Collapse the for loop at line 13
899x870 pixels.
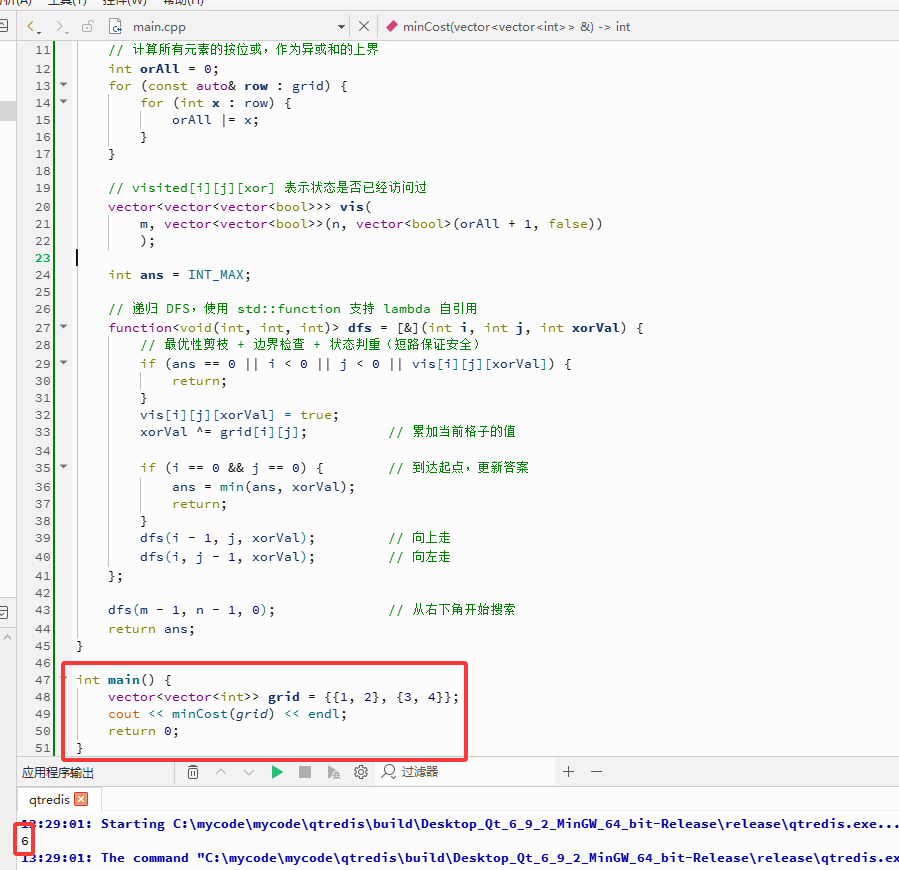[64, 84]
